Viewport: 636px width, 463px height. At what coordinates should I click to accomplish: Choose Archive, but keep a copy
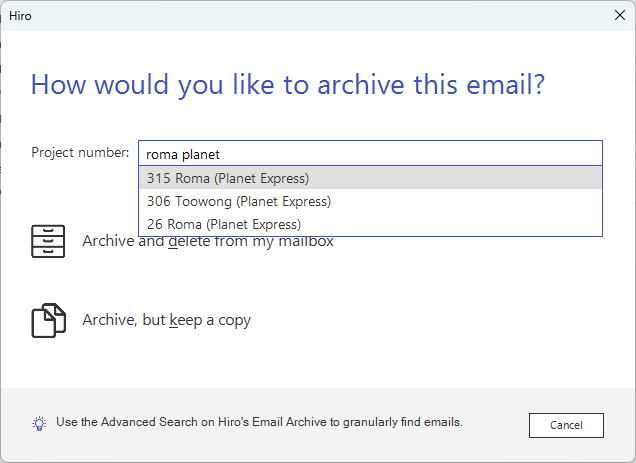point(166,321)
